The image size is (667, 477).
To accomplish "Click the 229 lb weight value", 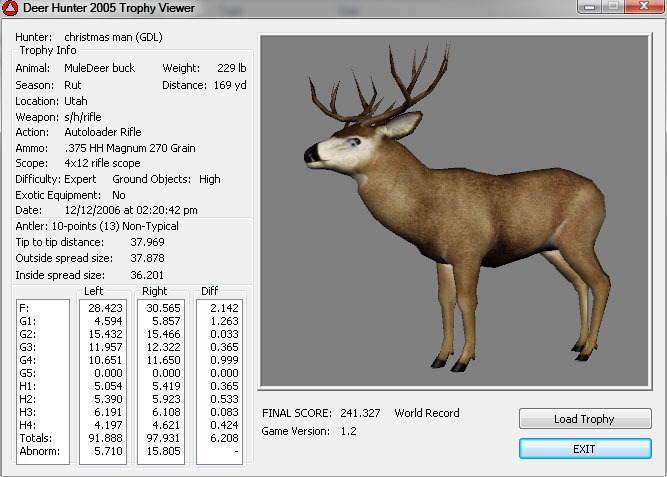I will click(x=230, y=69).
